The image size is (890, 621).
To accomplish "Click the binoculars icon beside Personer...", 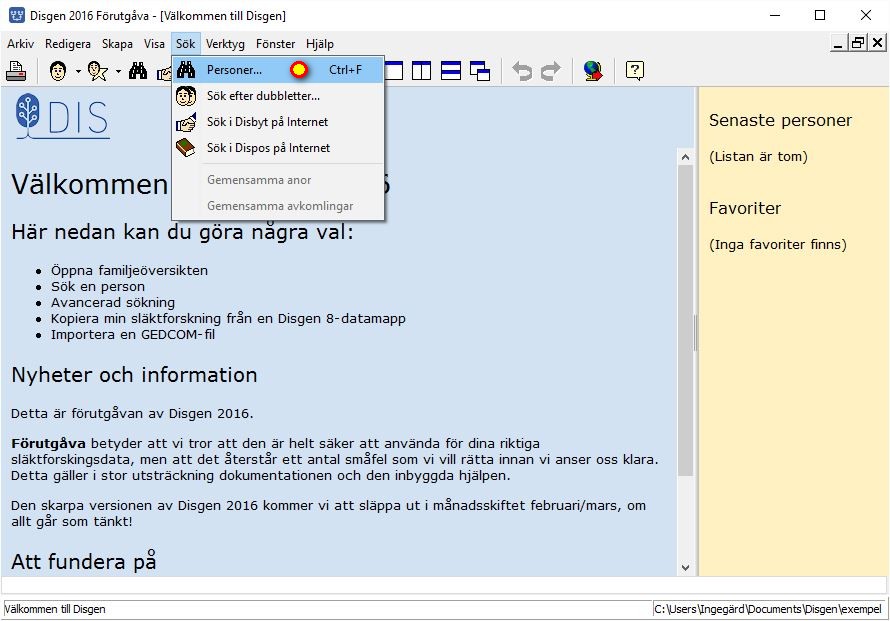I will point(186,70).
